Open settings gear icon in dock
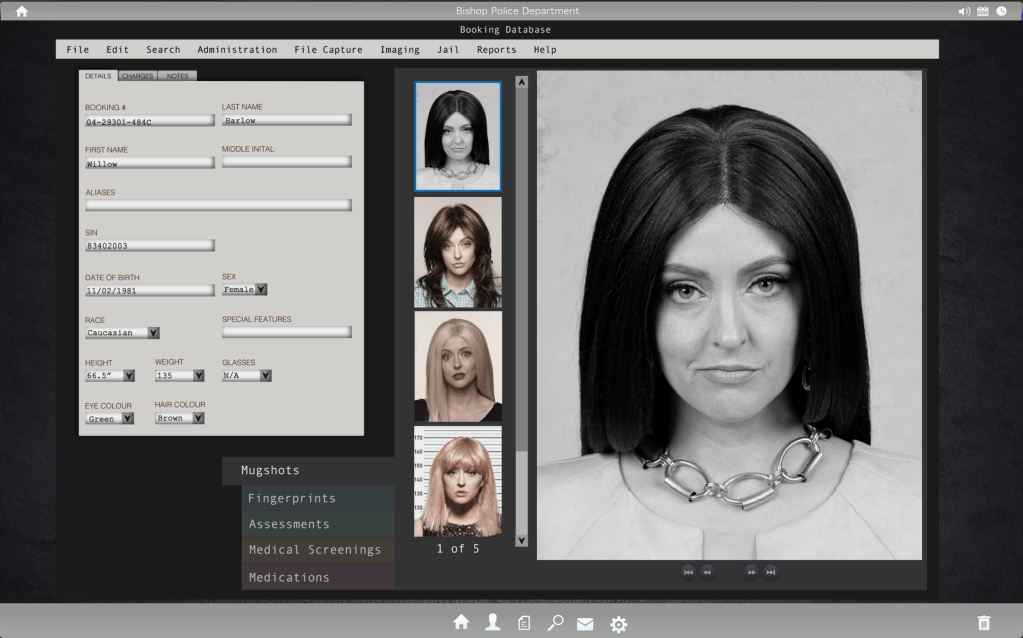1023x638 pixels. tap(618, 624)
